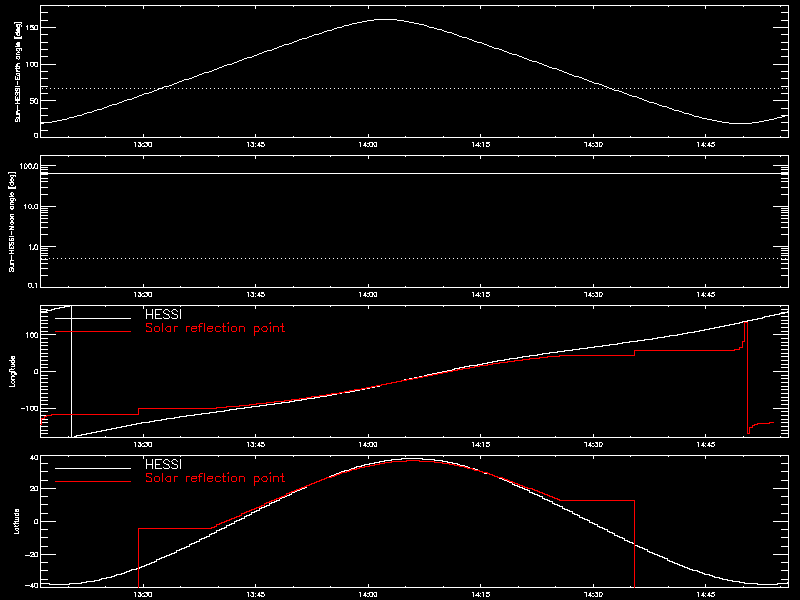
Task: Click '10.0' tick on Sun-HESSI-Noon angle axis
Action: [x=31, y=207]
